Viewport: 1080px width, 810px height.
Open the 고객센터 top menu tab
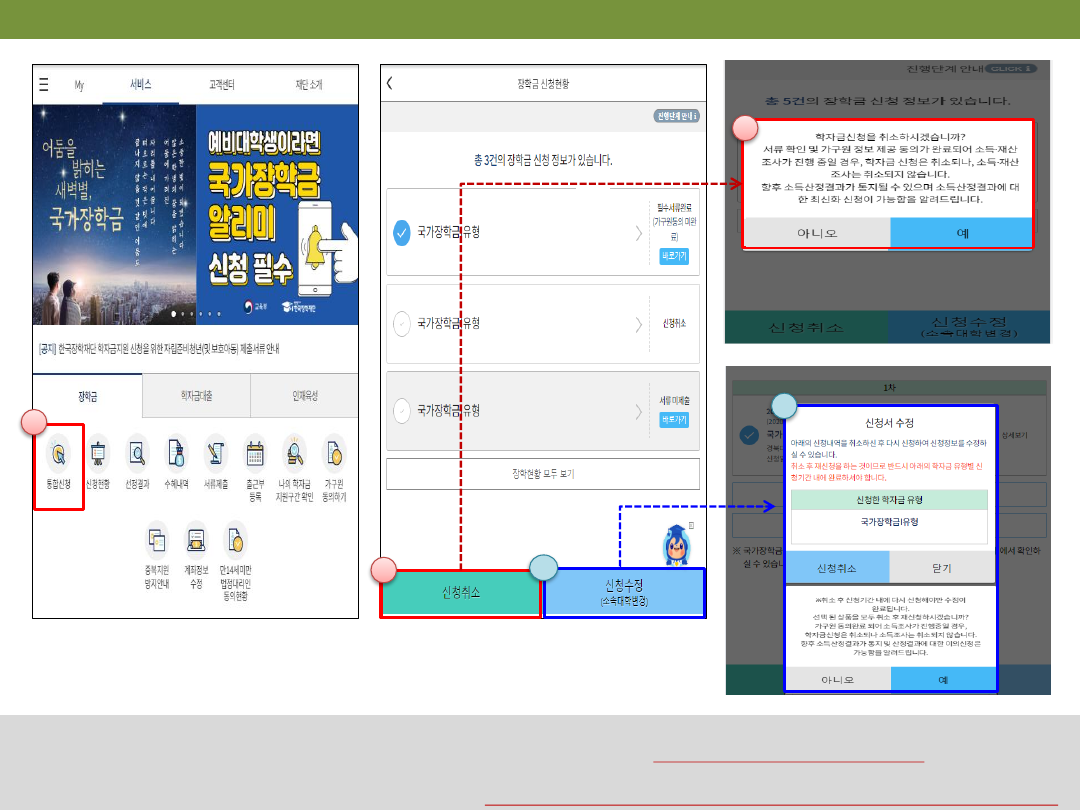(x=223, y=85)
